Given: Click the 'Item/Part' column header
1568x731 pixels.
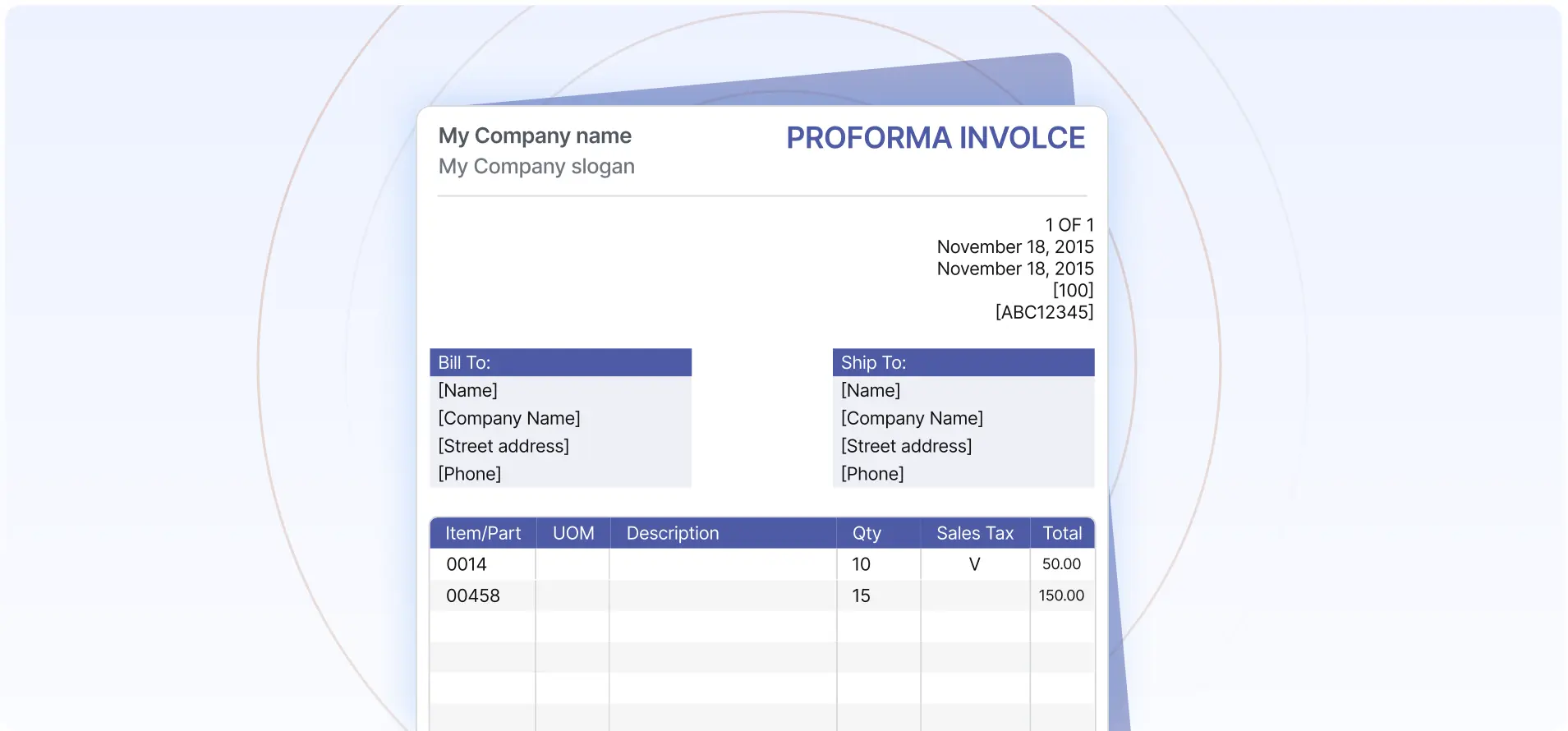Looking at the screenshot, I should tap(483, 533).
